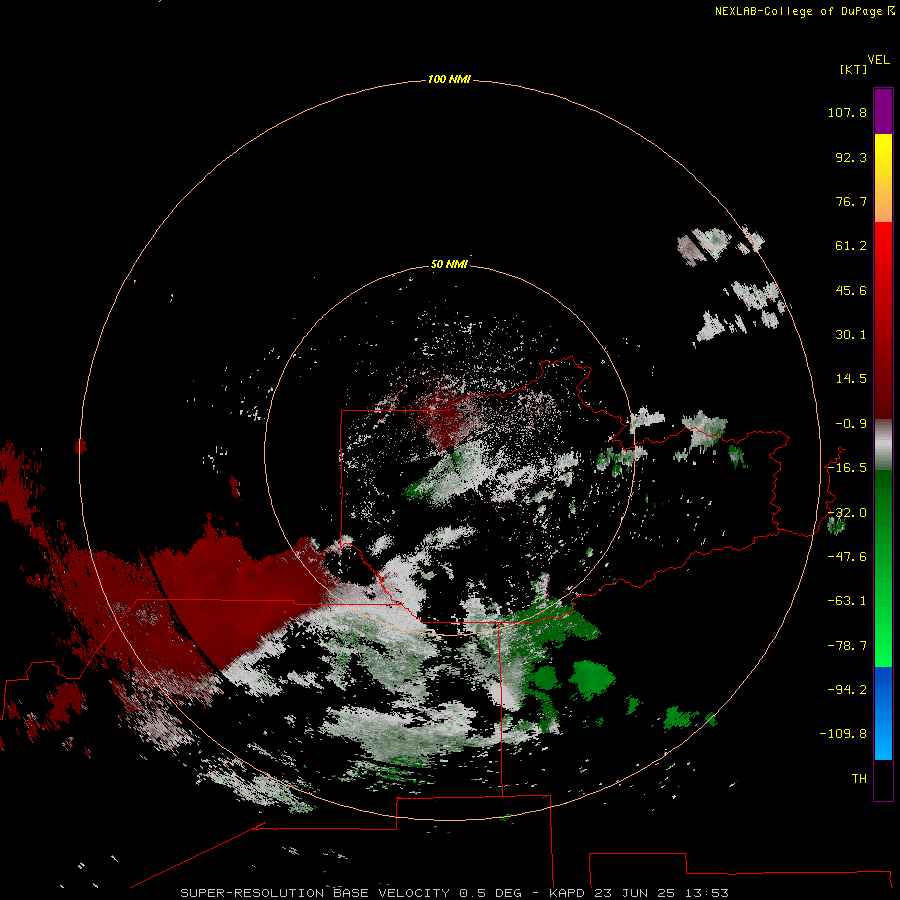Click the -63.1 velocity legend value
This screenshot has height=900, width=900.
847,601
